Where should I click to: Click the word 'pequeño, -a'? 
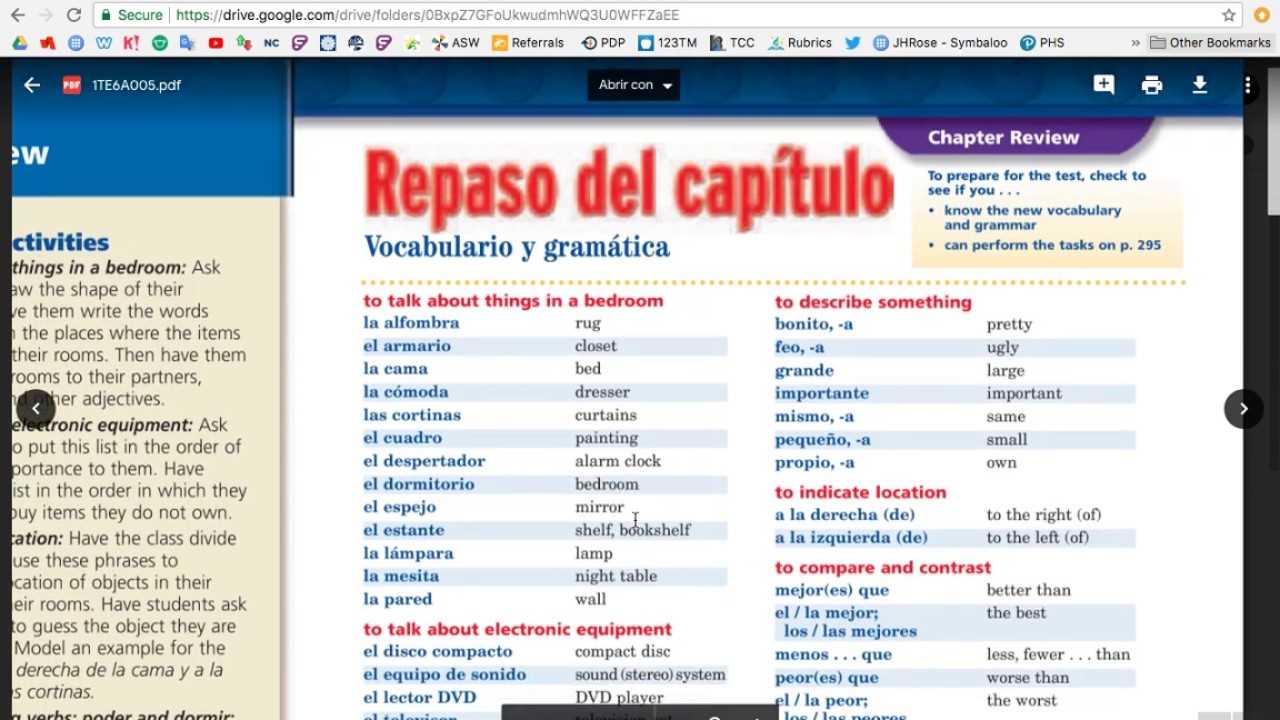click(x=822, y=439)
